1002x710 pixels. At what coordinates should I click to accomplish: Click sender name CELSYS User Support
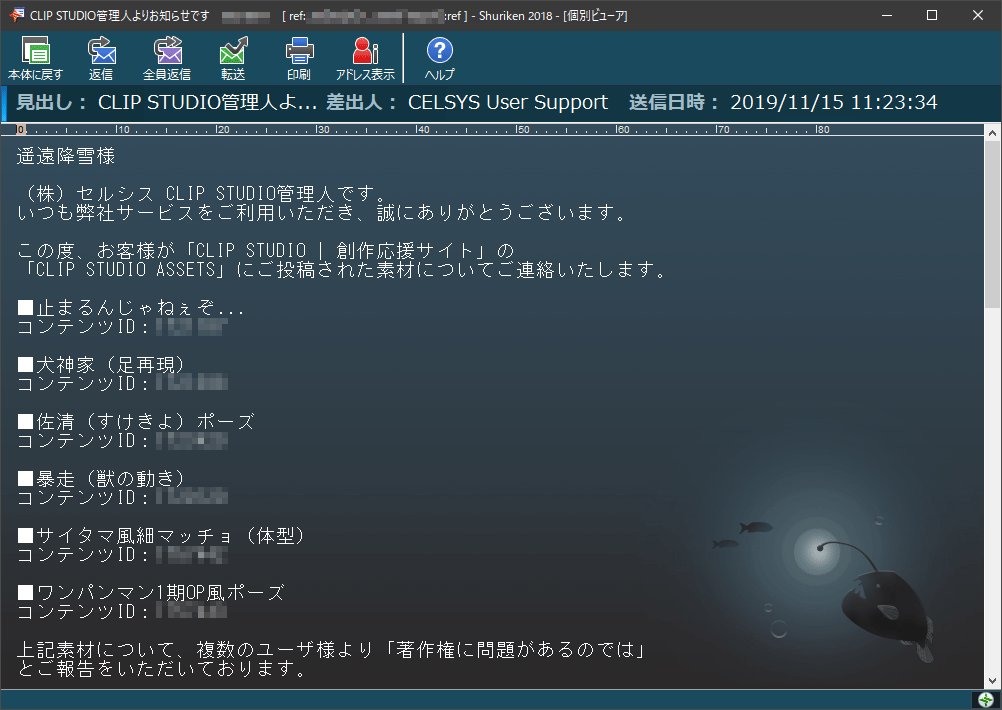(x=507, y=102)
